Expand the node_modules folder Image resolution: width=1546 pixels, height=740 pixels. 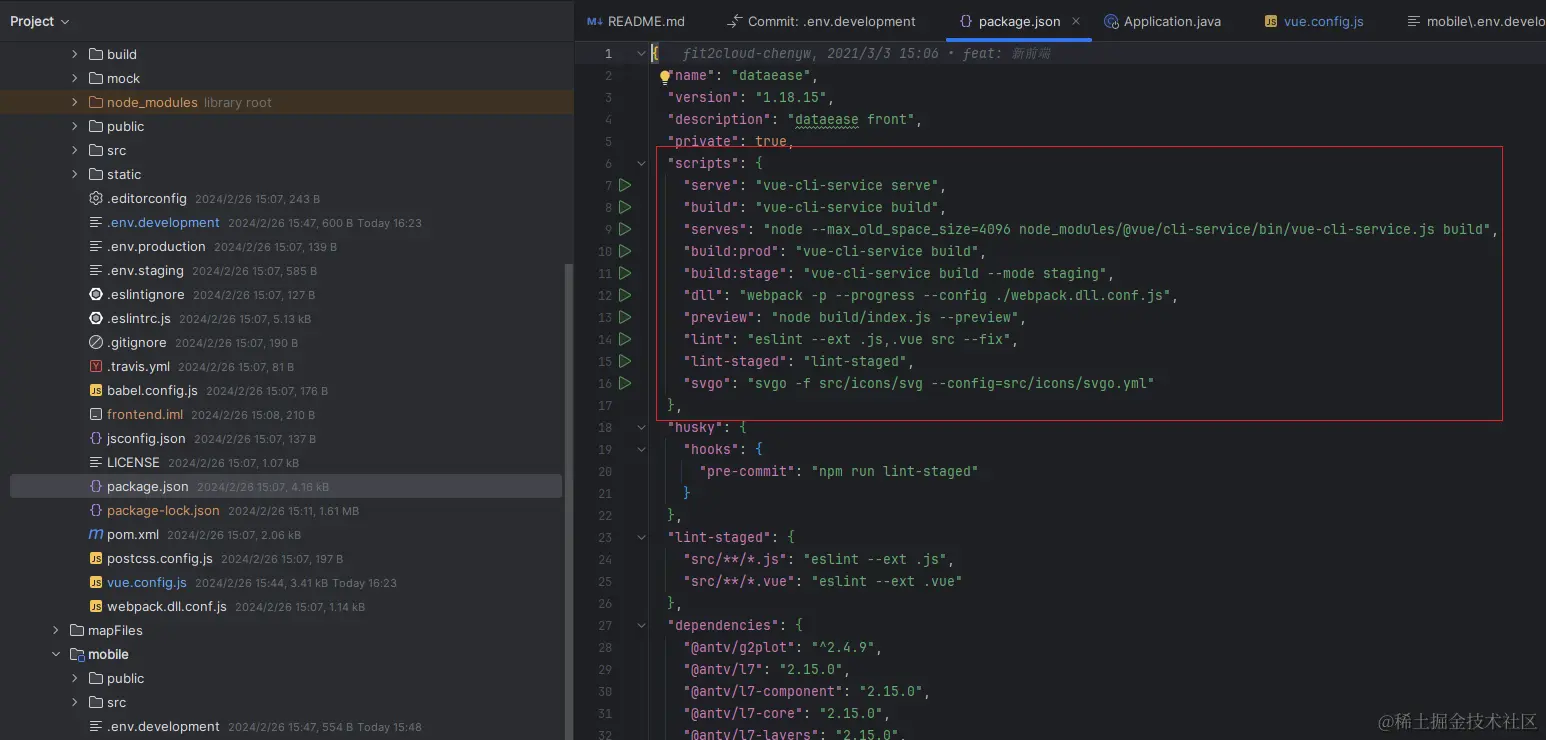pyautogui.click(x=75, y=102)
